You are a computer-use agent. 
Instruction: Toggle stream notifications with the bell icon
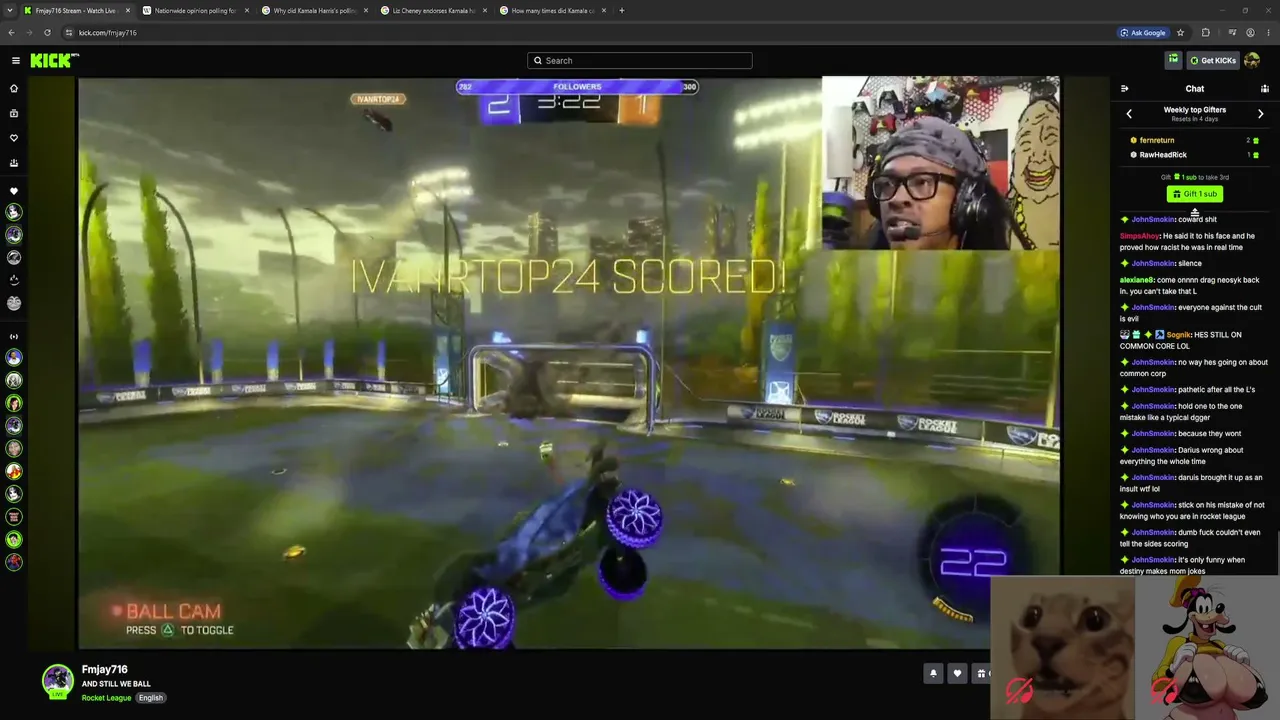click(x=933, y=673)
